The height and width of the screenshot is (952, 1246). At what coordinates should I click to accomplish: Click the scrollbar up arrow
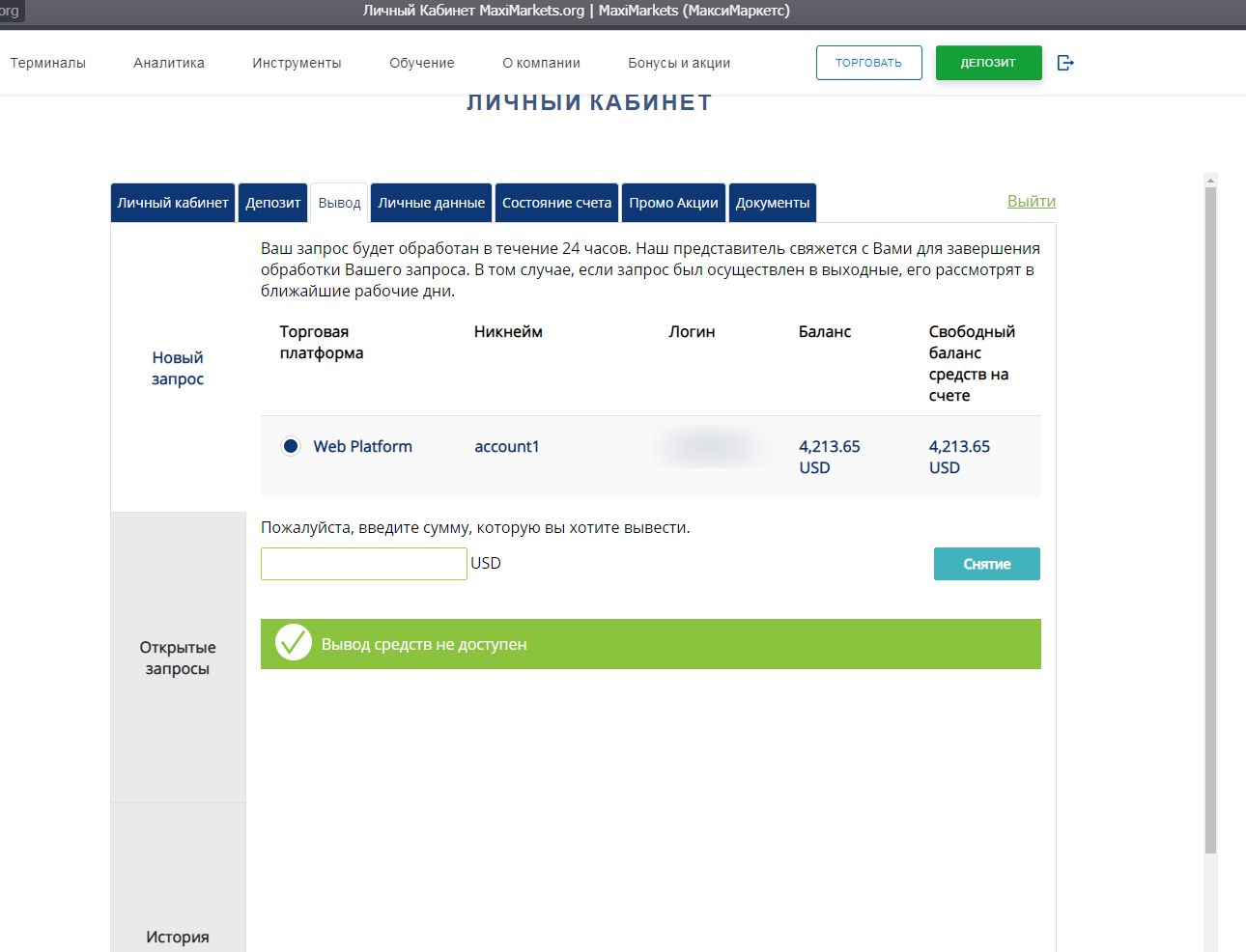click(x=1210, y=180)
